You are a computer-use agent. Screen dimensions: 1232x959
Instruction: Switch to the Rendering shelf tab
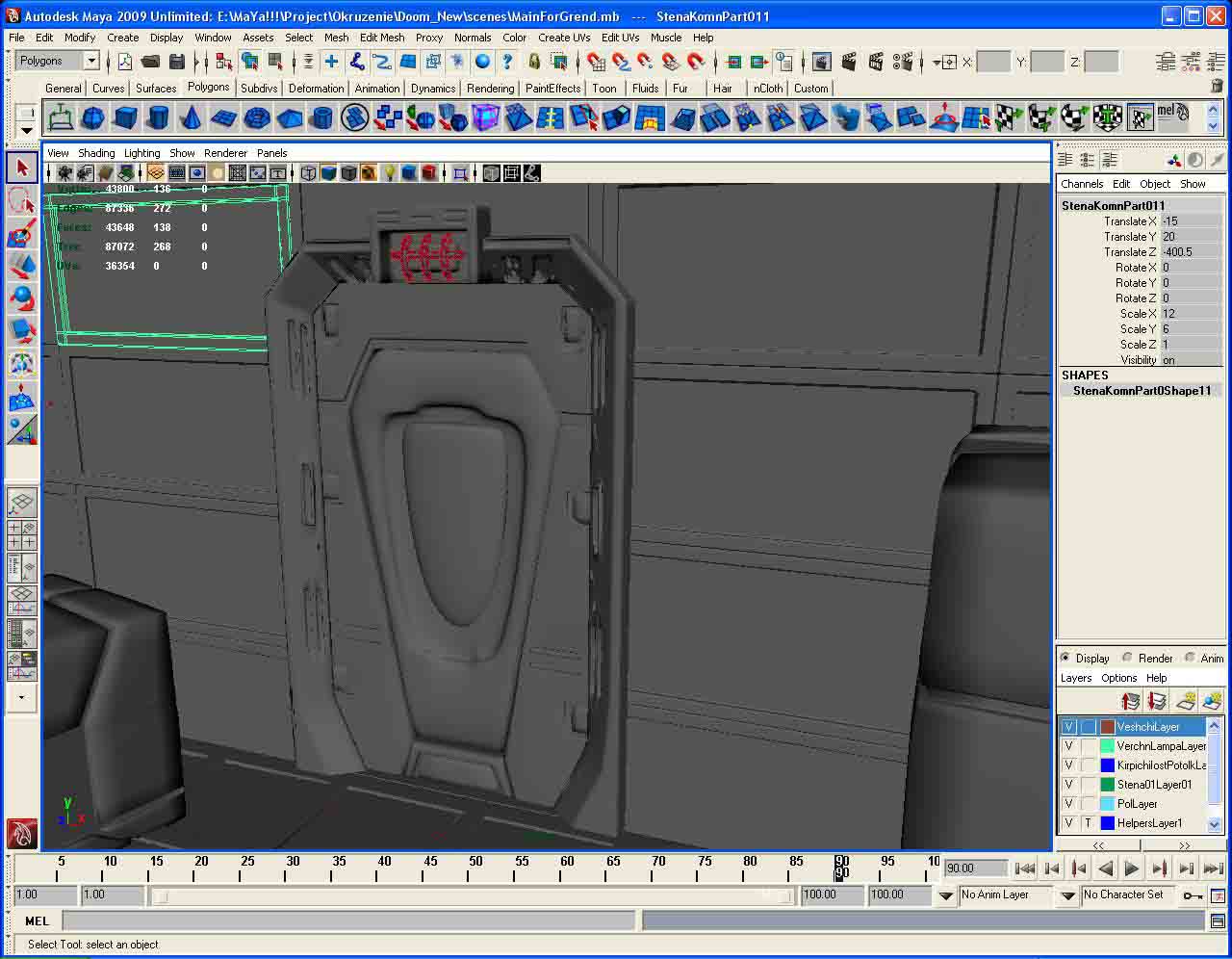490,88
